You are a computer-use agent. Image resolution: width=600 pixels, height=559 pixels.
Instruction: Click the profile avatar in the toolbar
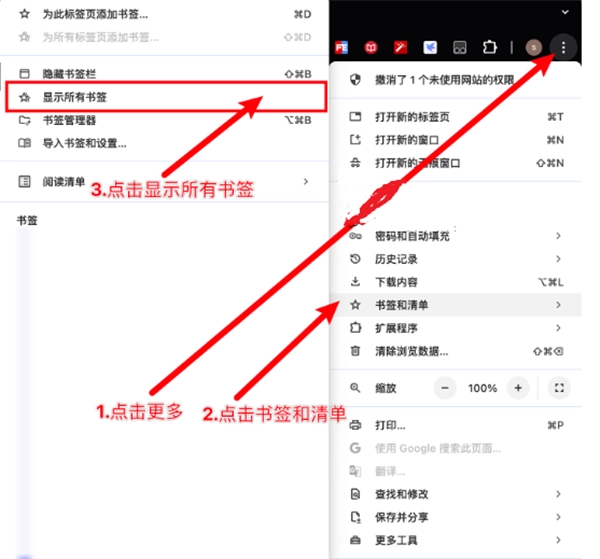(x=534, y=47)
